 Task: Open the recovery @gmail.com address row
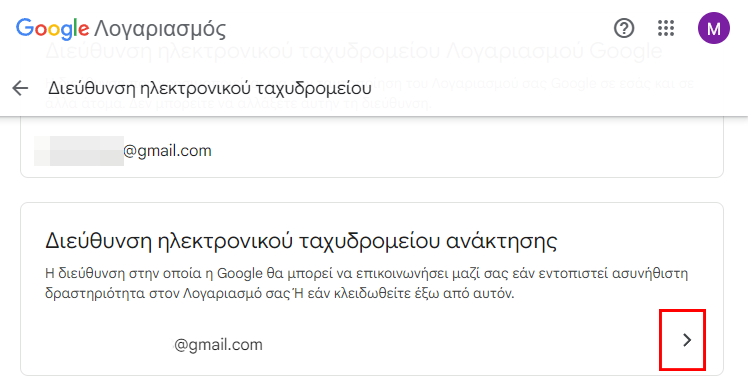(x=372, y=344)
